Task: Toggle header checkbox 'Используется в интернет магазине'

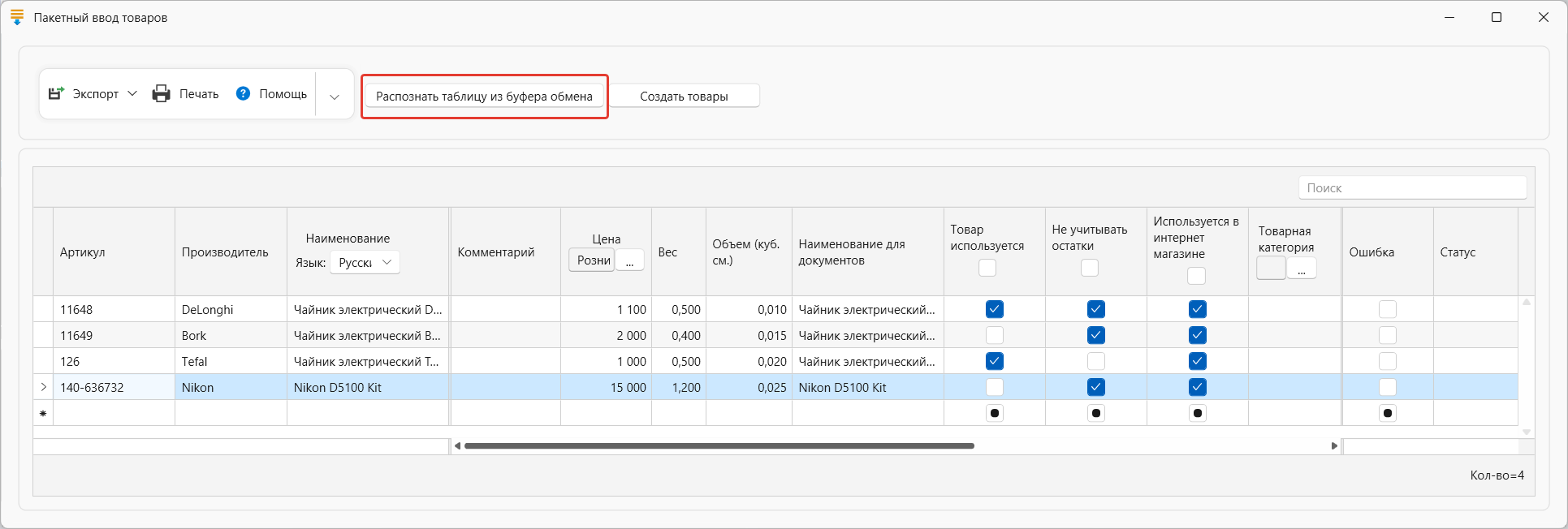Action: pos(1196,276)
